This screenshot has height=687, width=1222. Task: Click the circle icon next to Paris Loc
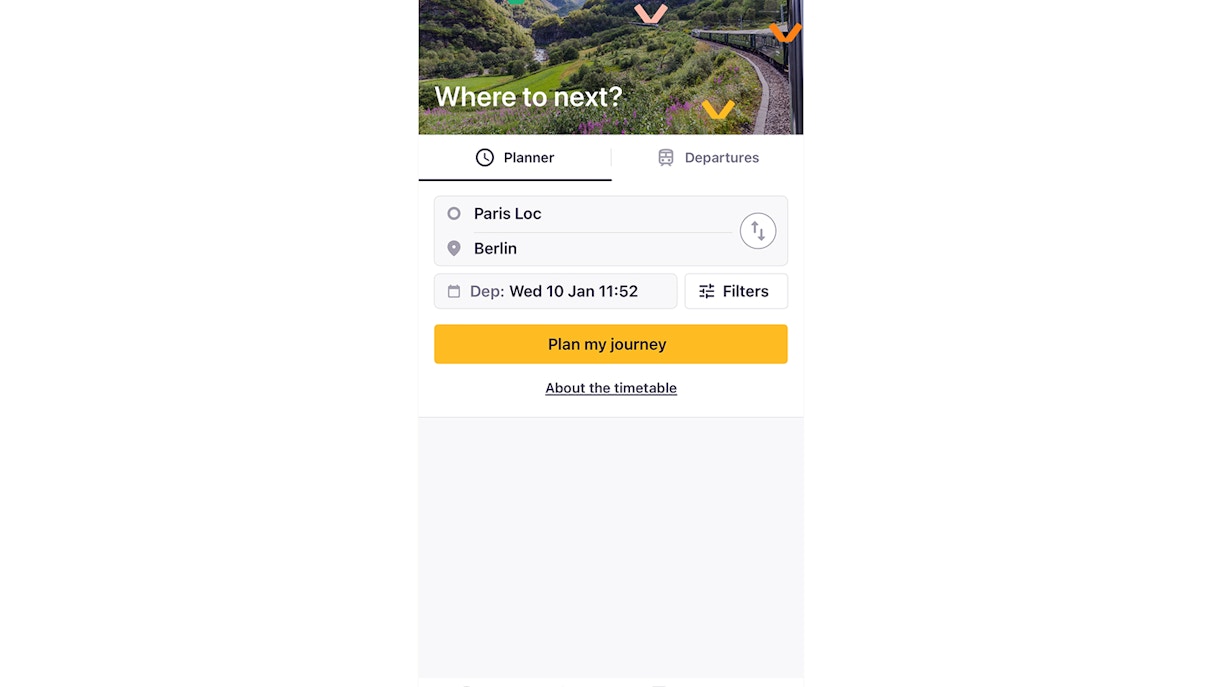[x=453, y=213]
